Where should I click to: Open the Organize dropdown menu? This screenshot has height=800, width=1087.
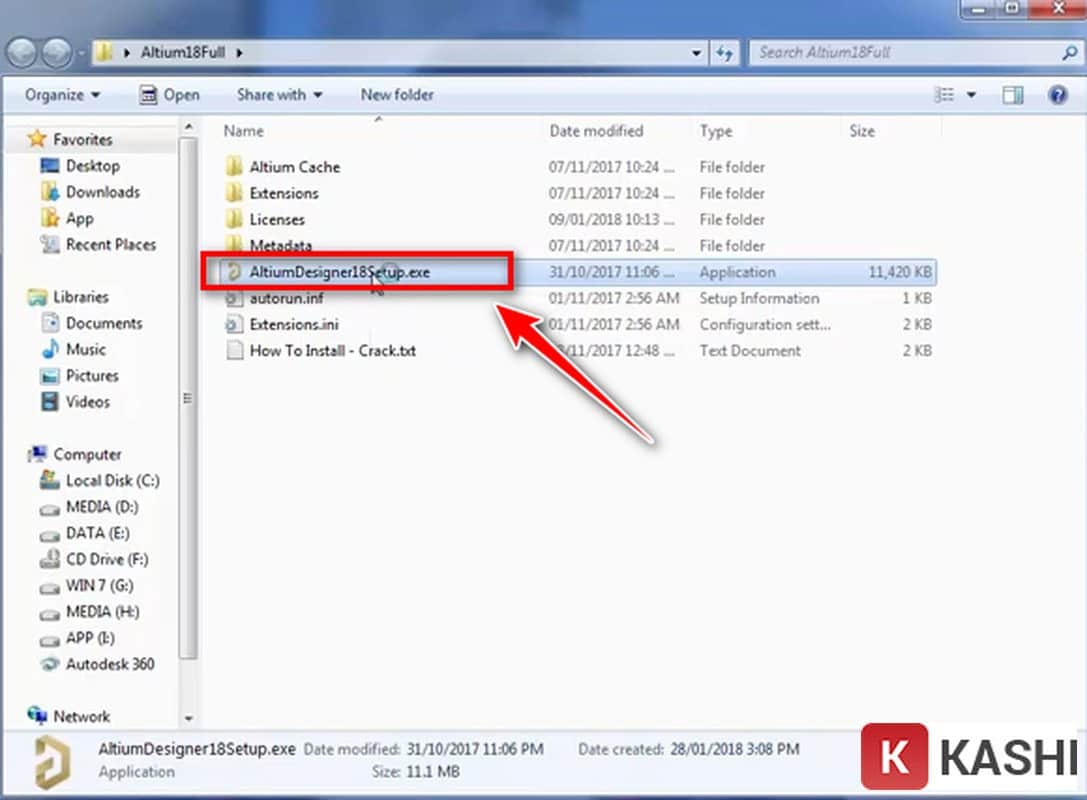(62, 94)
